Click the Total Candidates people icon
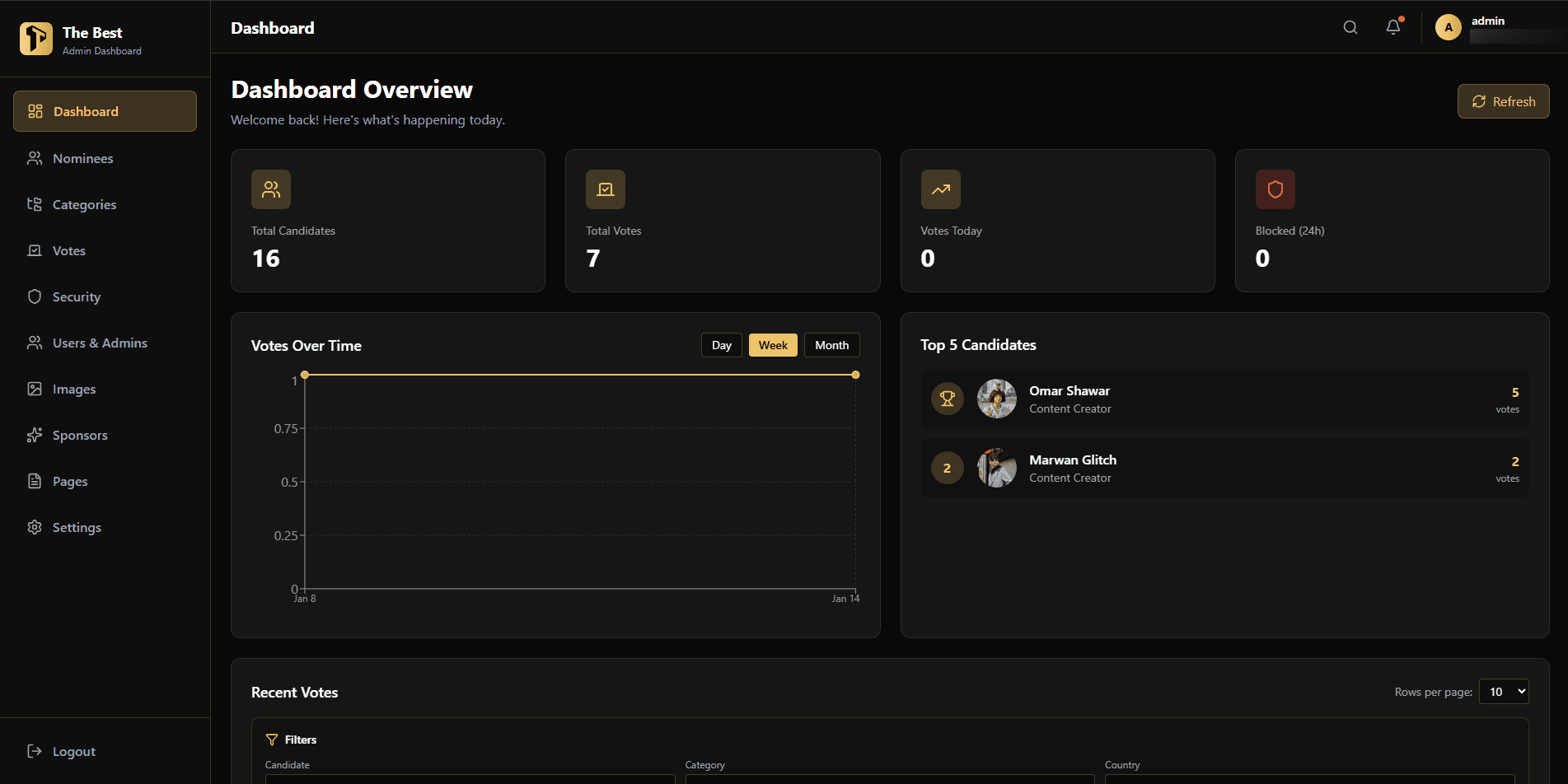 click(x=271, y=189)
